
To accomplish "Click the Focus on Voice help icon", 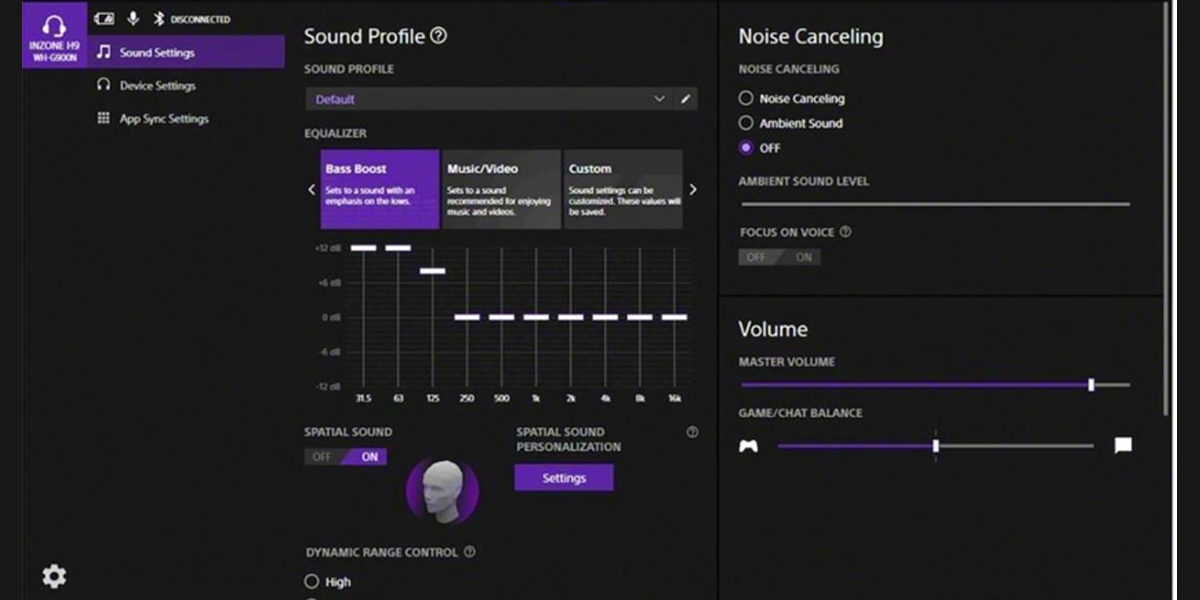I will (845, 232).
